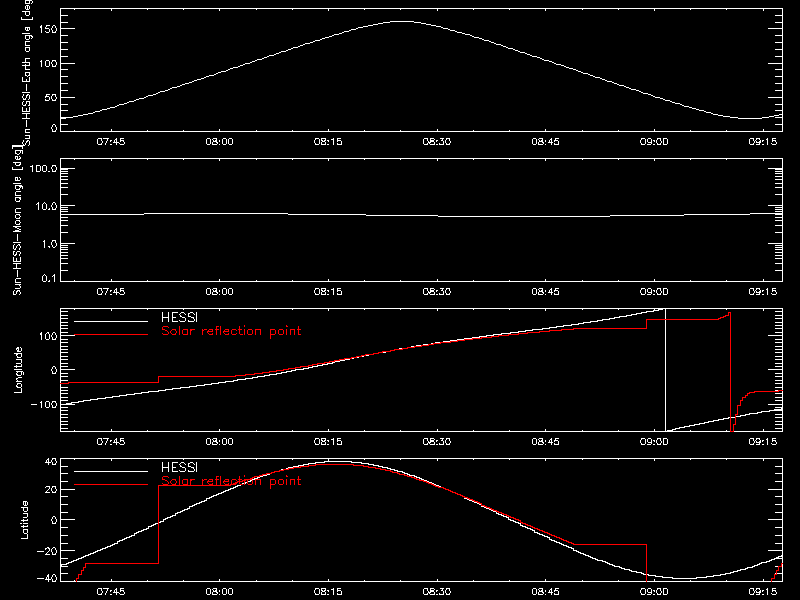Image resolution: width=800 pixels, height=600 pixels.
Task: Click the -20 tick label on Latitude plot
Action: point(47,551)
